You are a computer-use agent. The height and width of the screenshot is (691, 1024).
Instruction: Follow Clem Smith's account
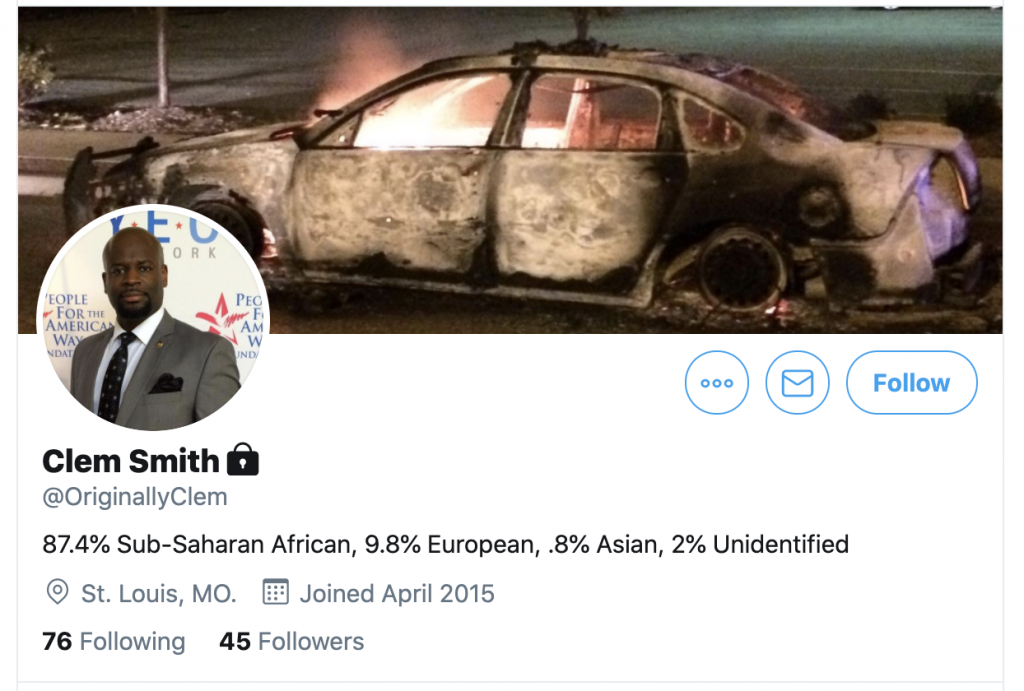[x=912, y=383]
